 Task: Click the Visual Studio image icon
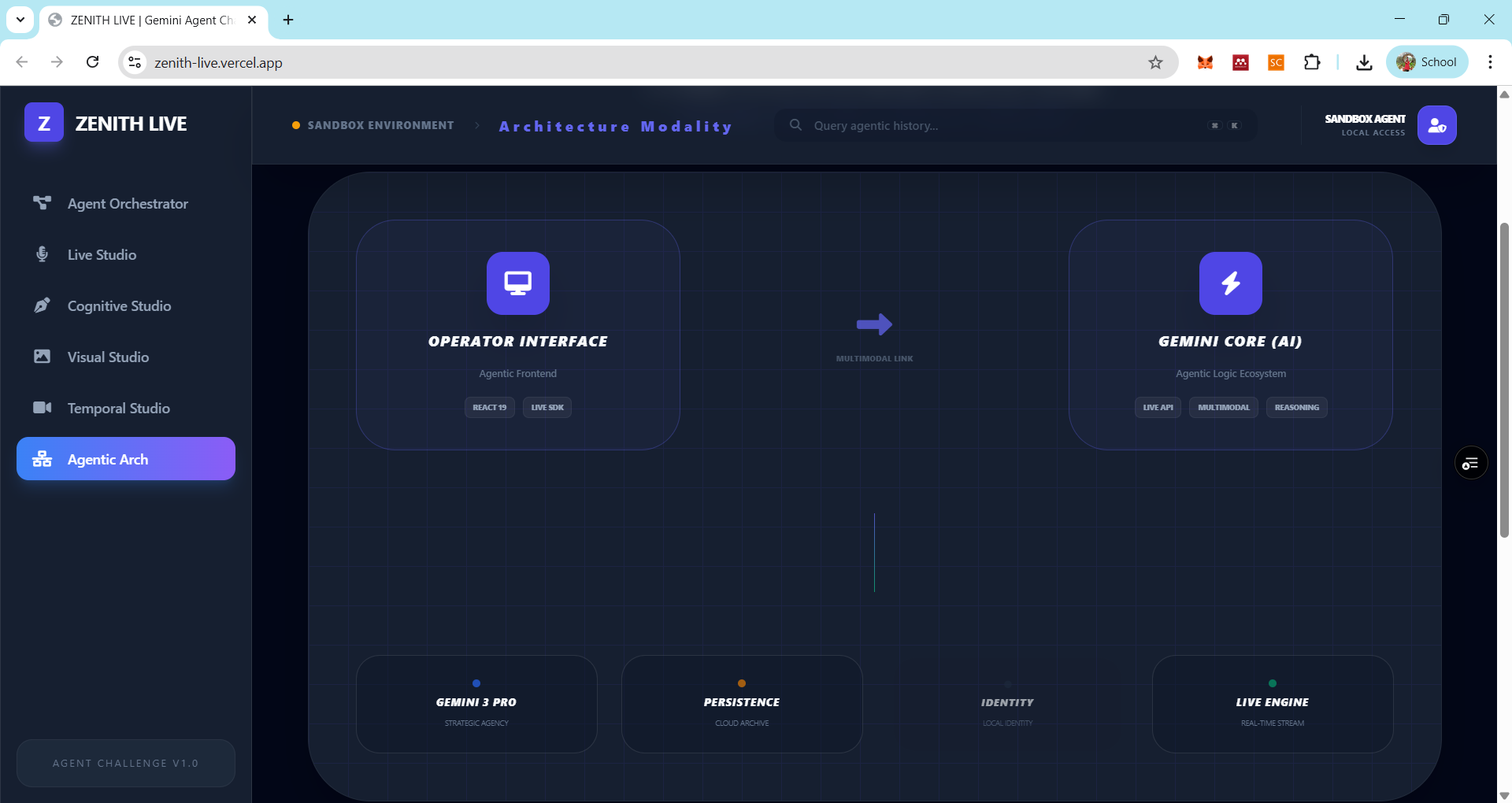point(43,357)
